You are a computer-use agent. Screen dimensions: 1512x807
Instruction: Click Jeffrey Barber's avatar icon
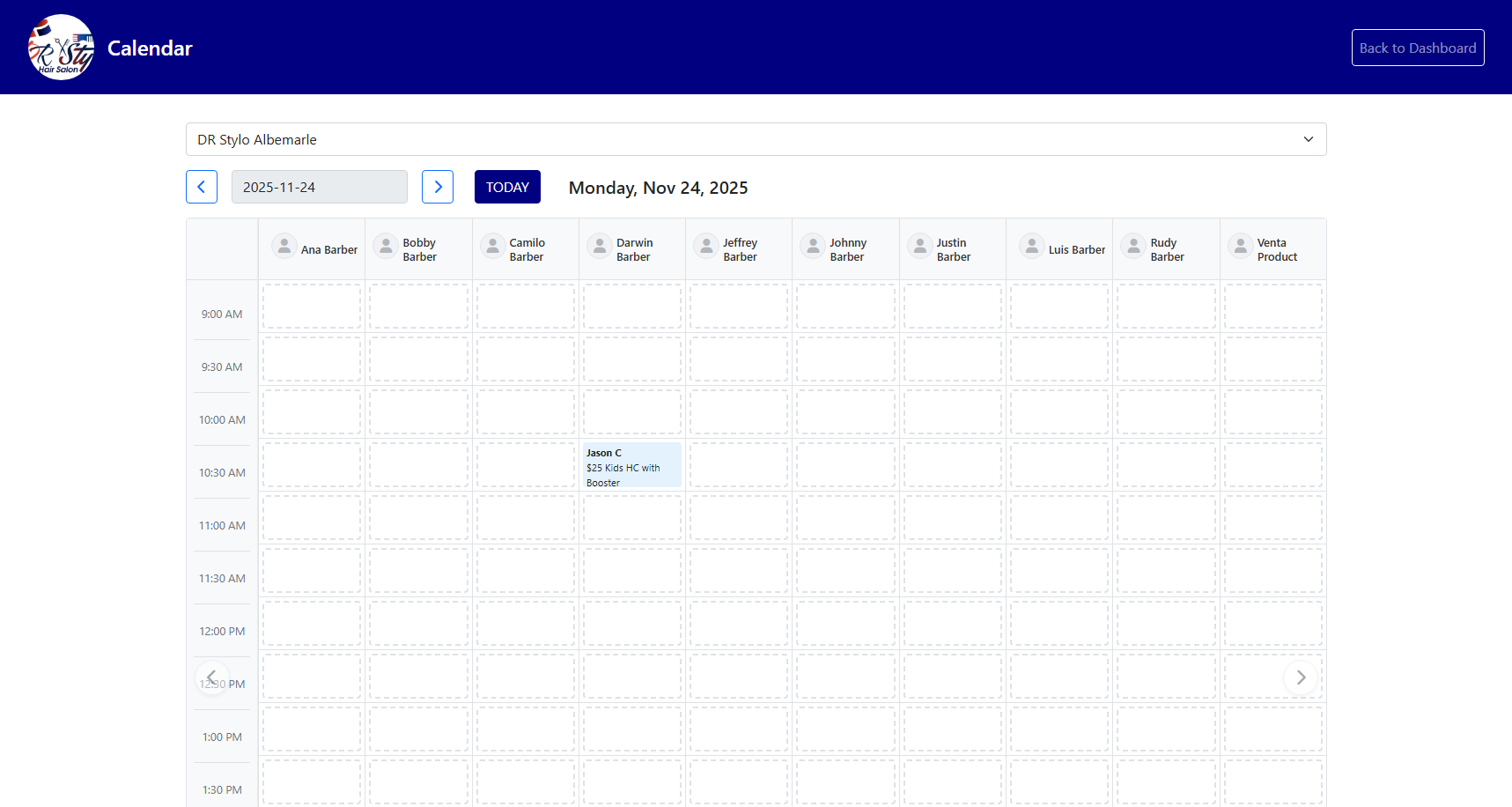click(x=705, y=246)
